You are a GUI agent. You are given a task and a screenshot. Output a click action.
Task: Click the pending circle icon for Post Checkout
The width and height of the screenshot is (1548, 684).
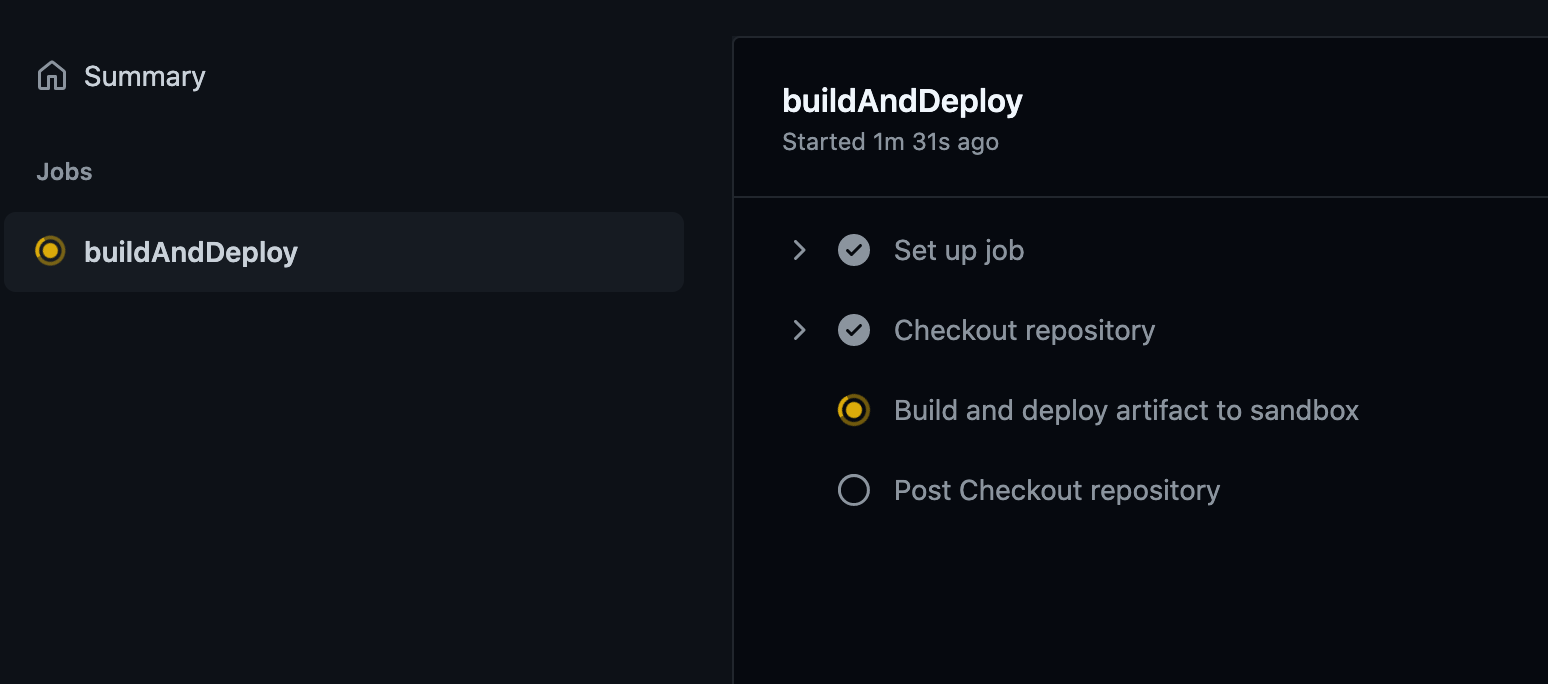(853, 490)
